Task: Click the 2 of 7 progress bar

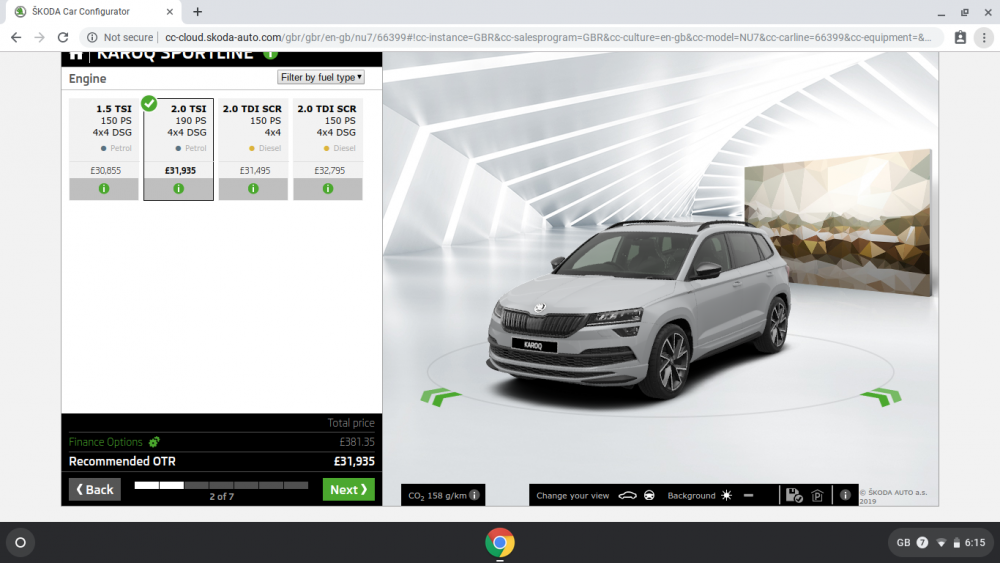Action: 221,485
